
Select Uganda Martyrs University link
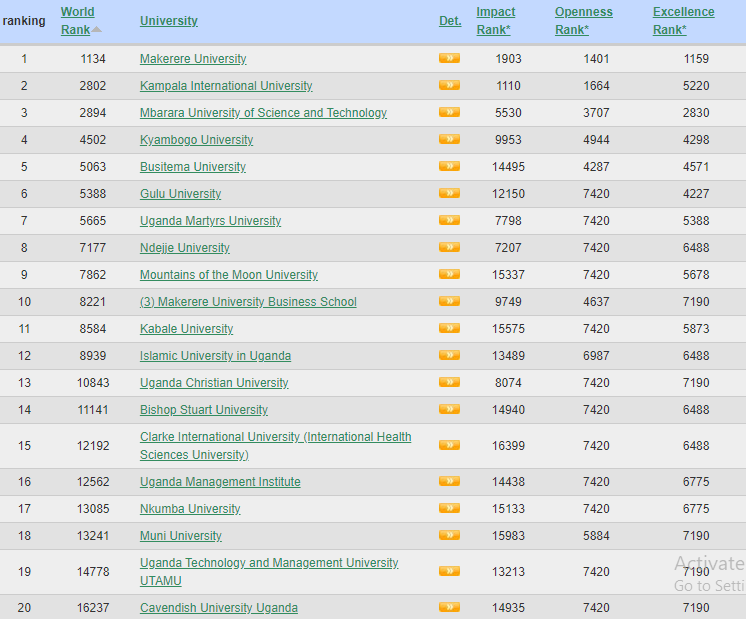[x=210, y=221]
